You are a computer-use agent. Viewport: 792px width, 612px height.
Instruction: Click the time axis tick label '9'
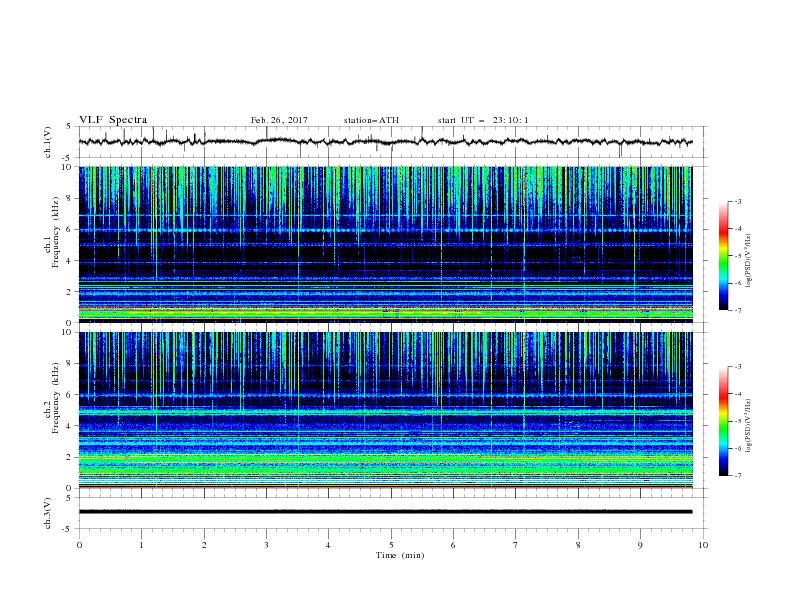(640, 545)
